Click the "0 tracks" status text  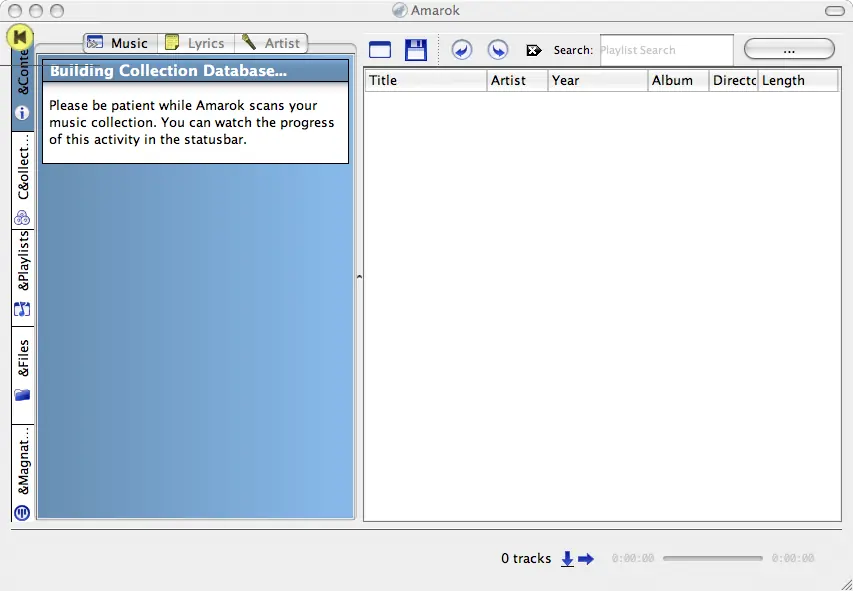click(x=526, y=558)
